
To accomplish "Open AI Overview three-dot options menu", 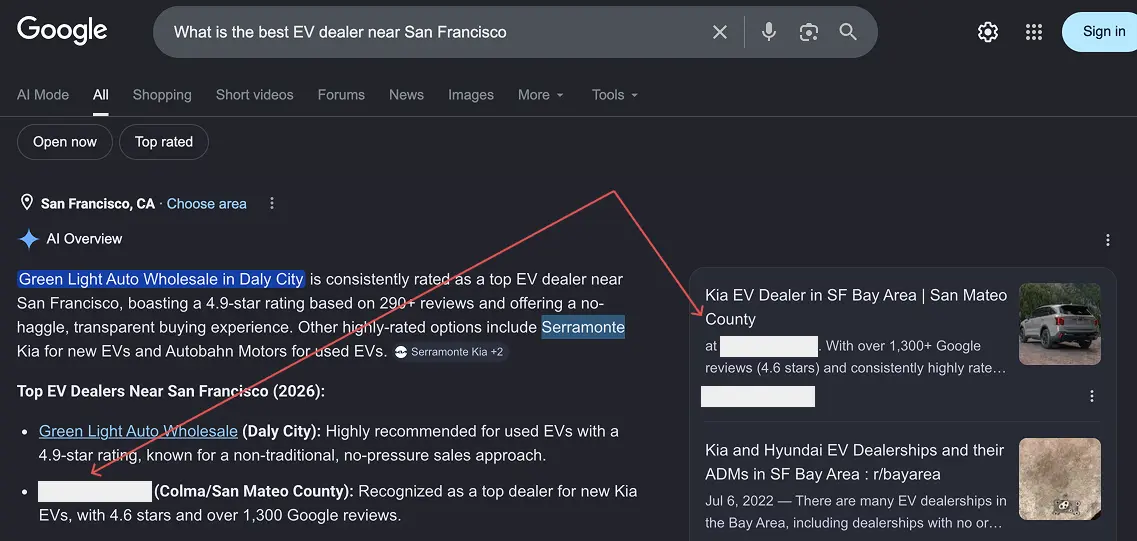I will (x=1107, y=240).
